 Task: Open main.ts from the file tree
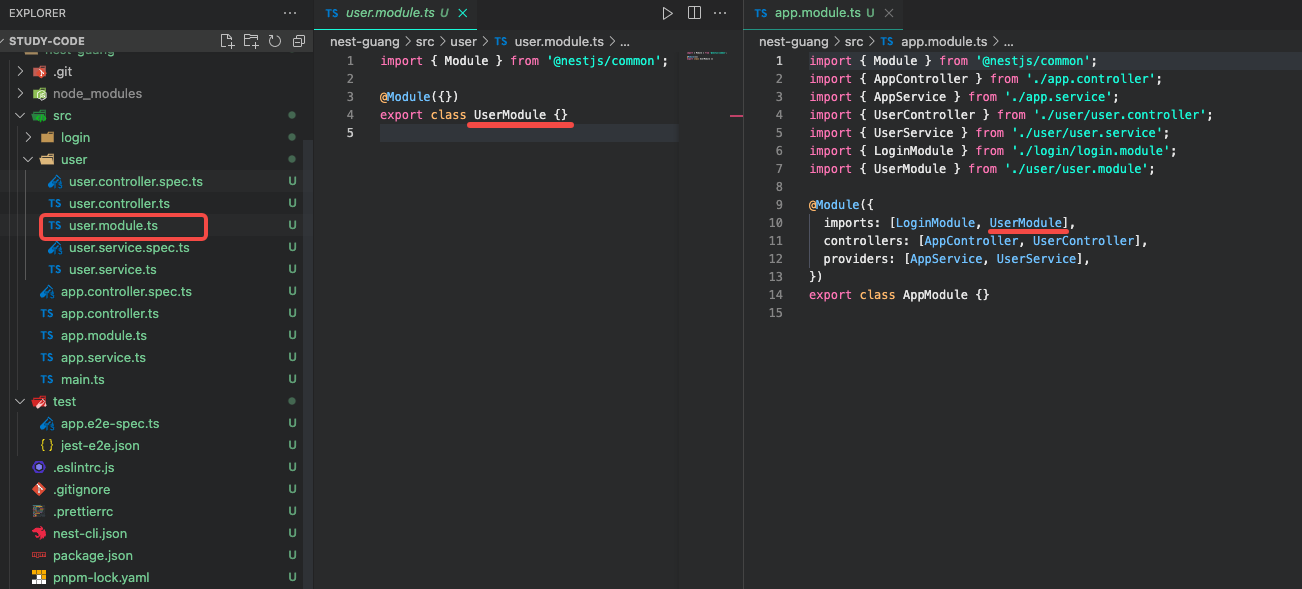[156, 380]
